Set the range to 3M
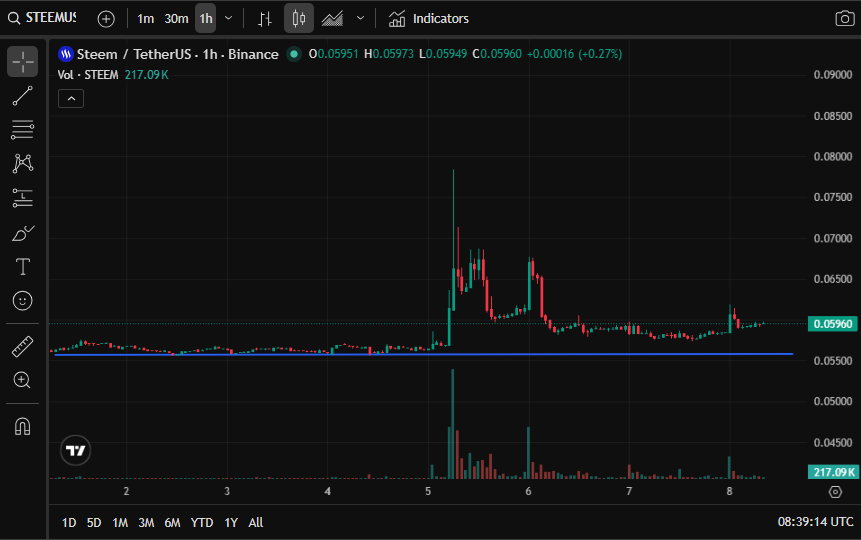The image size is (861, 540). click(146, 522)
